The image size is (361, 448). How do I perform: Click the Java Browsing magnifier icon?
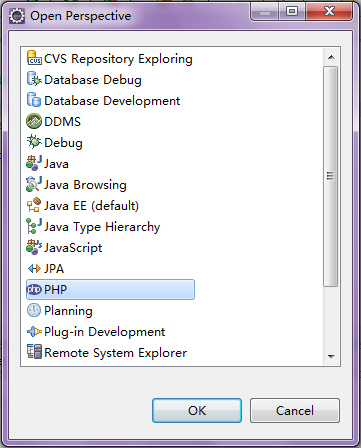pyautogui.click(x=34, y=184)
